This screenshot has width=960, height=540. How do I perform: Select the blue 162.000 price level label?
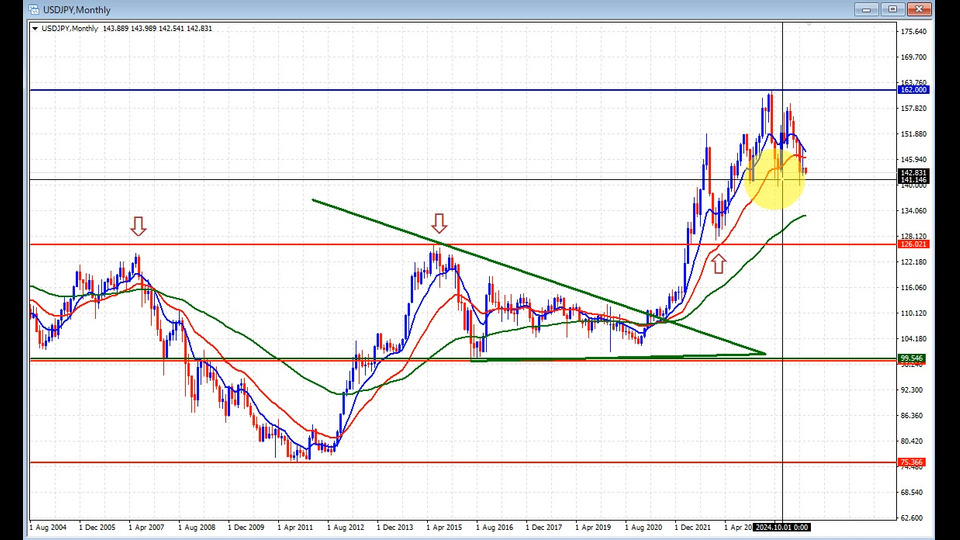click(x=913, y=90)
